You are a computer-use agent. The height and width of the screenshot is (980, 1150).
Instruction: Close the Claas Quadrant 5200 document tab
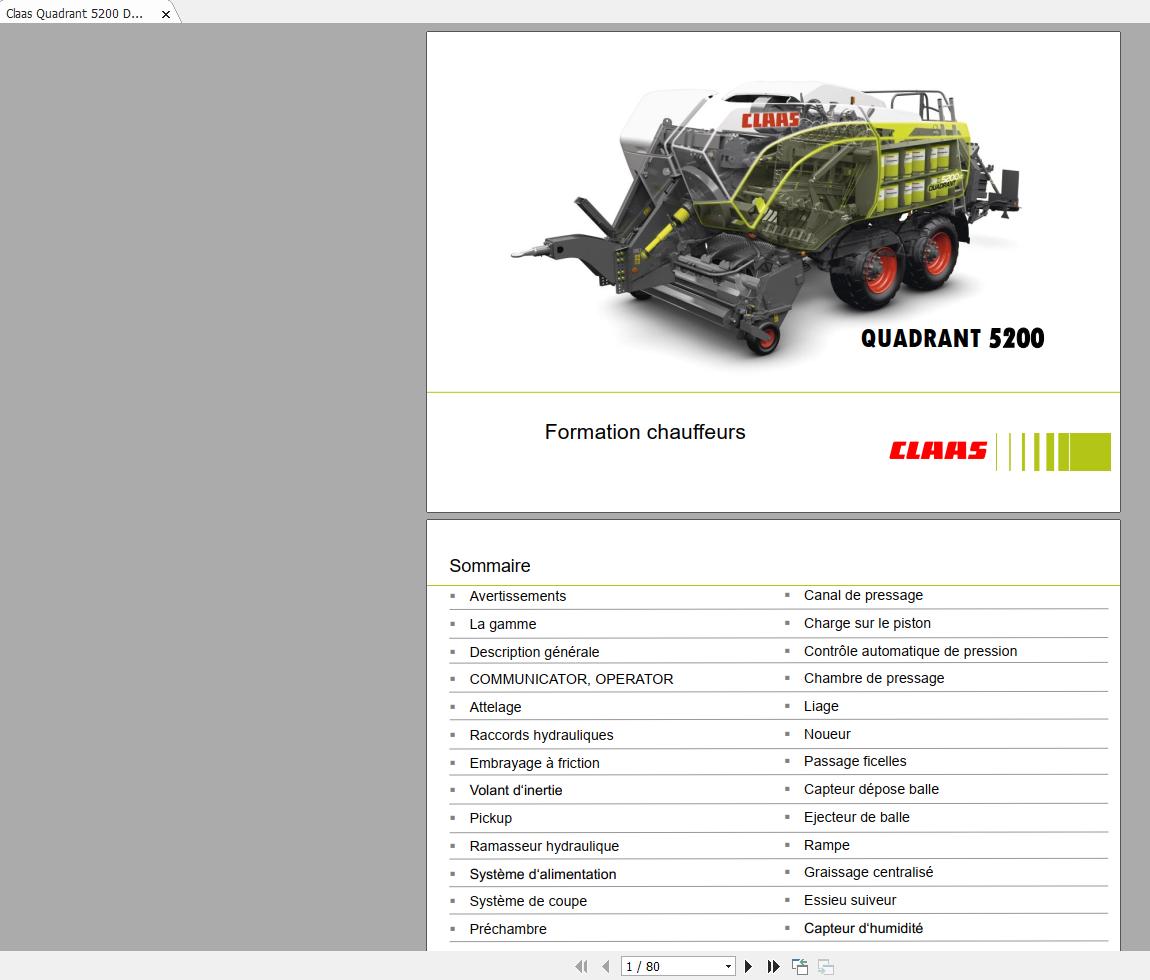pos(164,14)
